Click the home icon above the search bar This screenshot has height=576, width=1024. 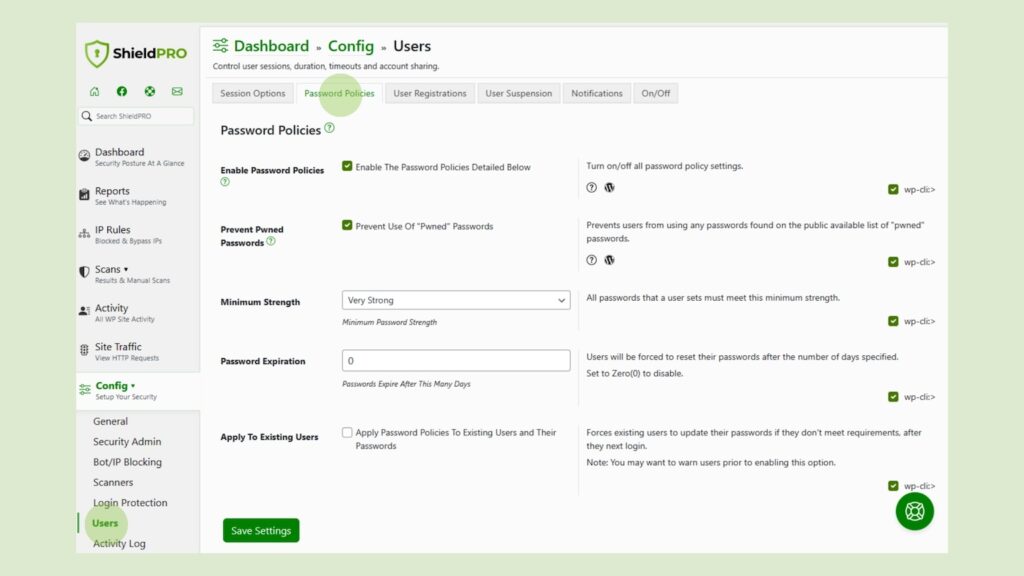tap(94, 91)
